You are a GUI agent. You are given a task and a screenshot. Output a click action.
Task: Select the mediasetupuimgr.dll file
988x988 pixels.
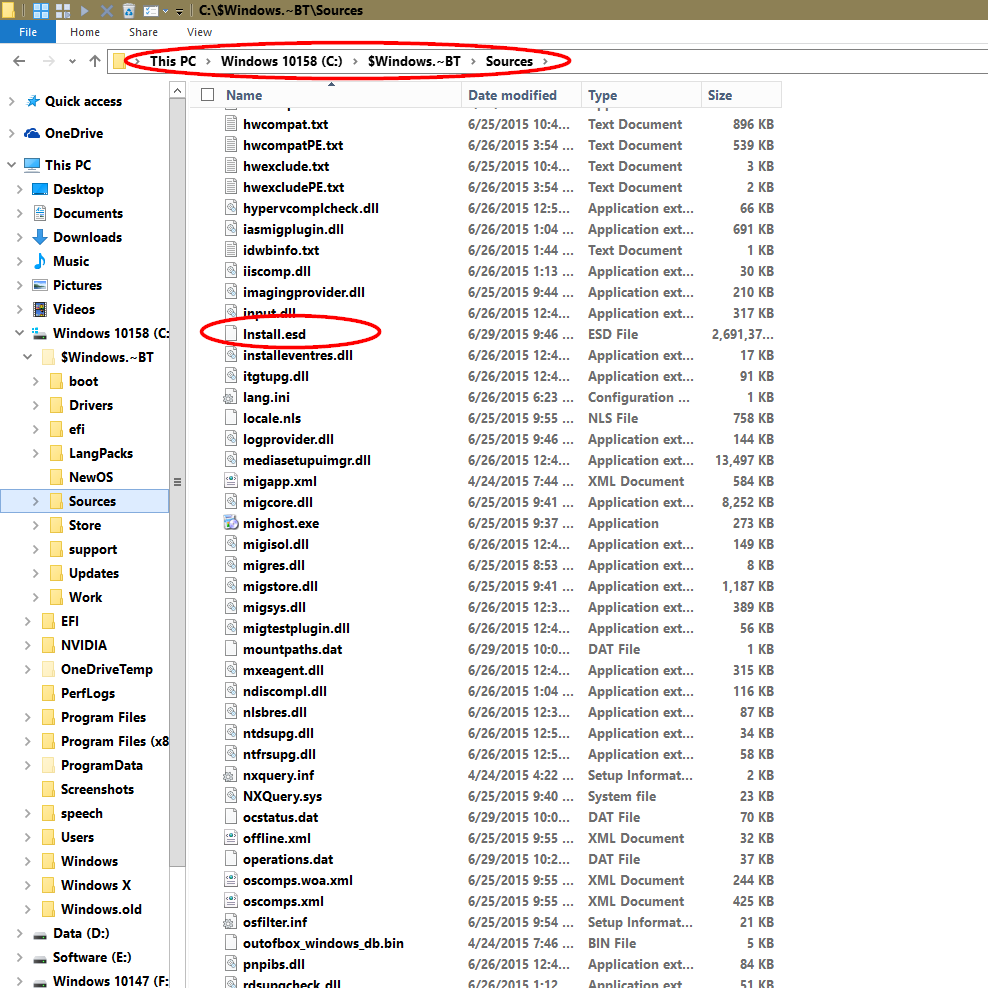tap(307, 460)
